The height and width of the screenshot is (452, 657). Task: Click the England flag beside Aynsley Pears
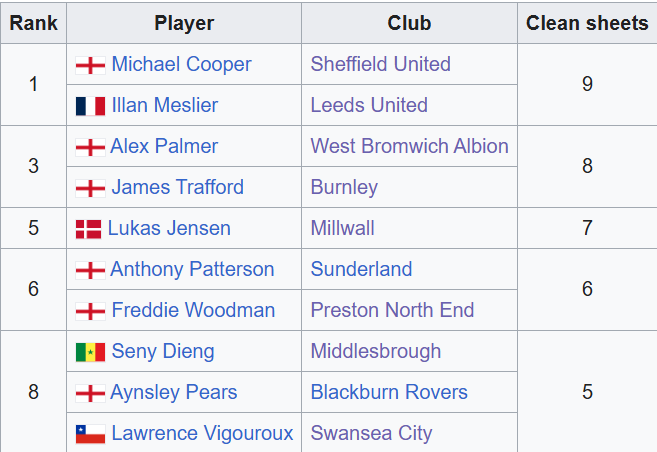(x=90, y=393)
